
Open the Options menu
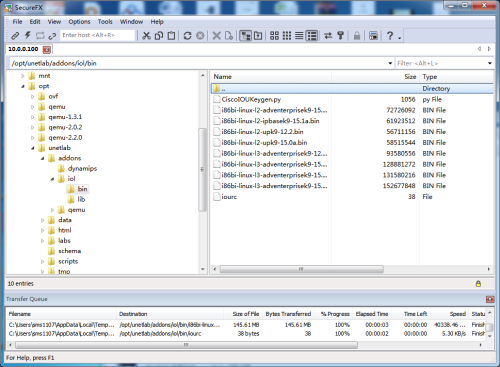pyautogui.click(x=79, y=22)
